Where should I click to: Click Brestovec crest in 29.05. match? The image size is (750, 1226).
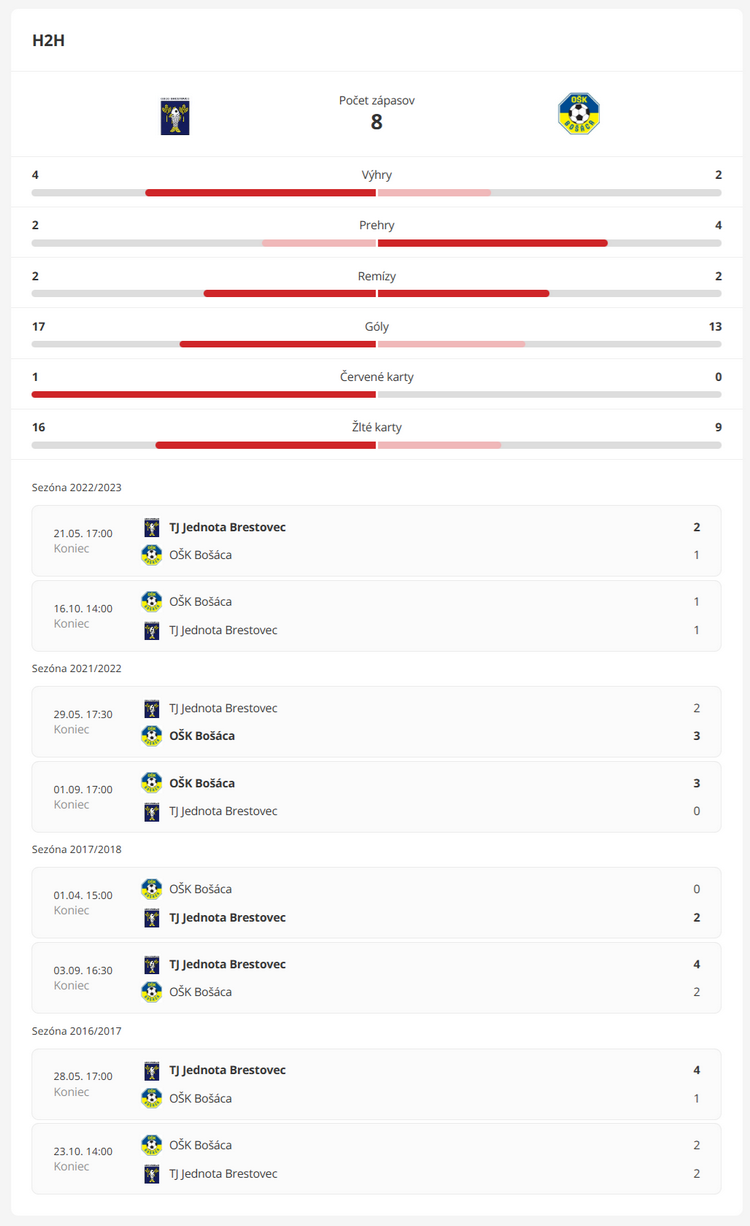click(x=152, y=708)
